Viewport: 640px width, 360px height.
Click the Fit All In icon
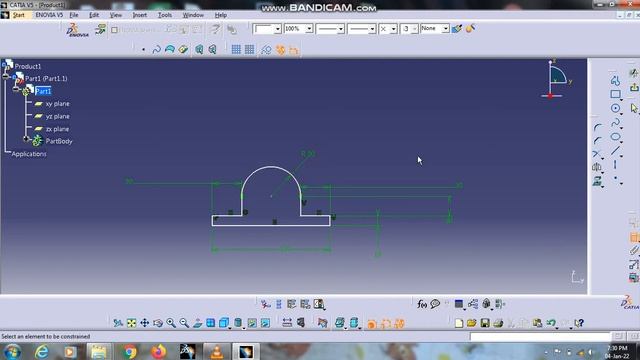(x=131, y=323)
